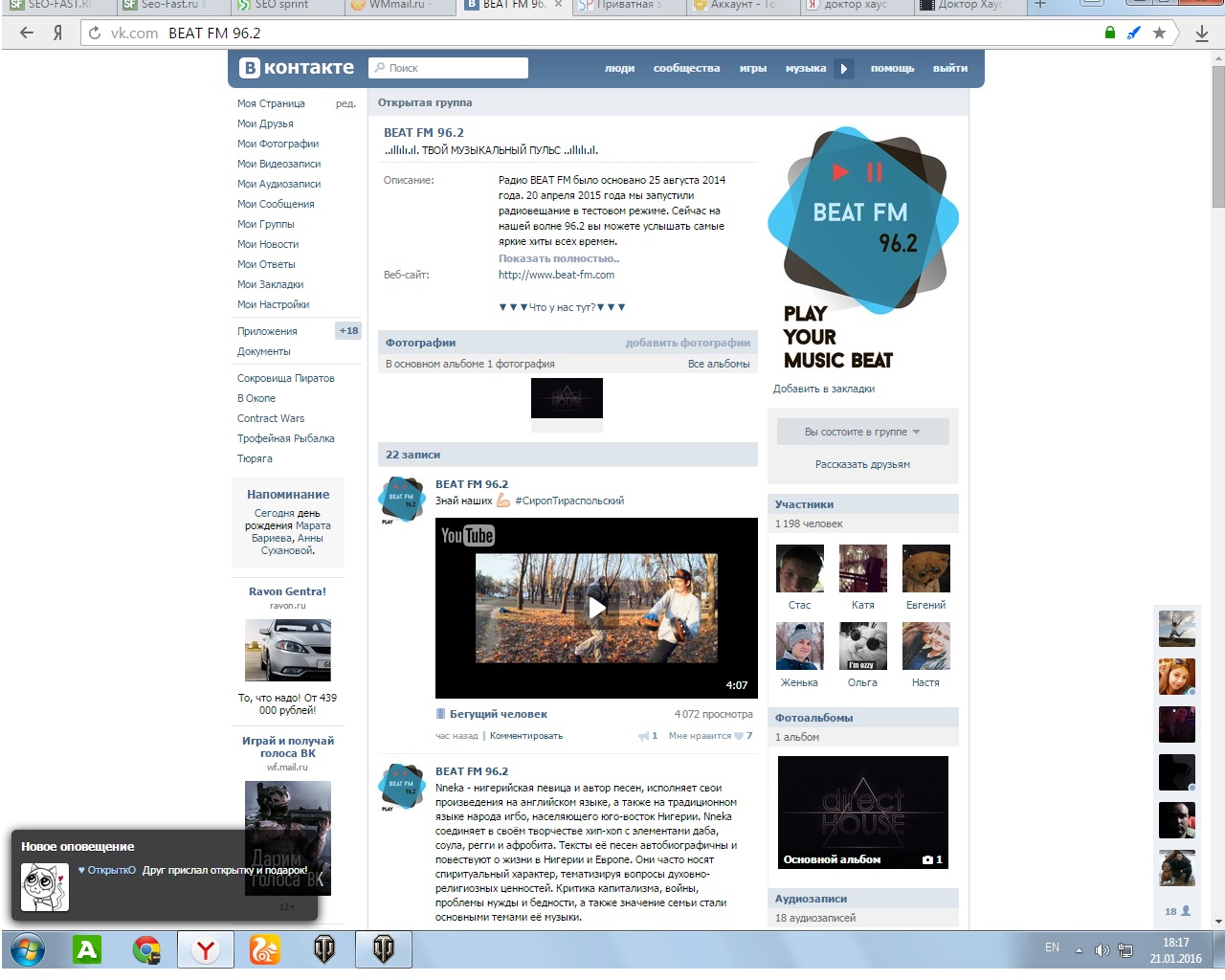Open member Евгений avatar
This screenshot has height=980, width=1225.
pyautogui.click(x=926, y=568)
